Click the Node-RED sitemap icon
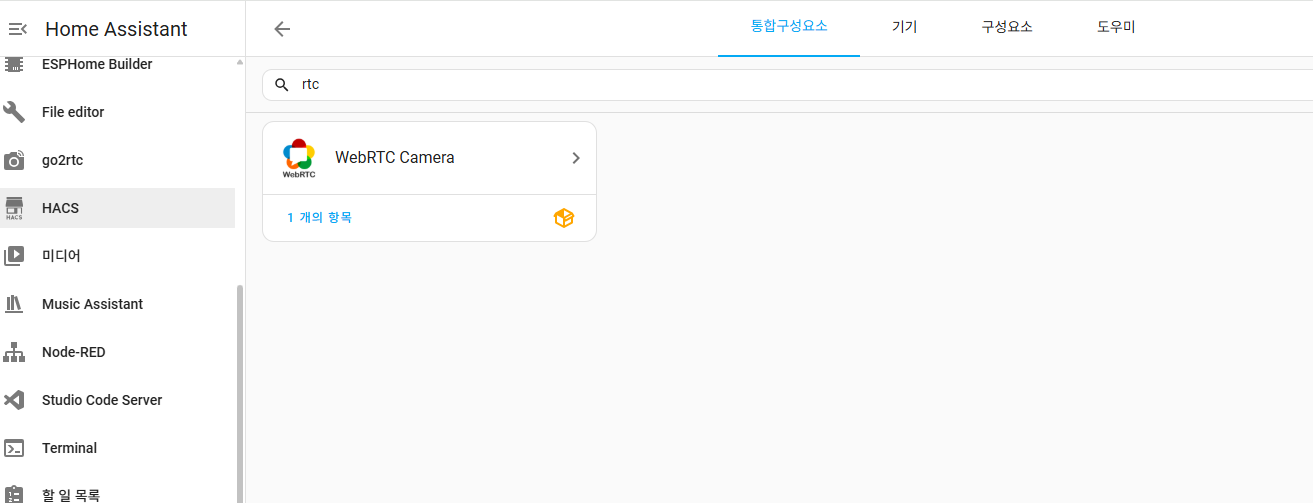Screen dimensions: 1313x503 point(14,352)
